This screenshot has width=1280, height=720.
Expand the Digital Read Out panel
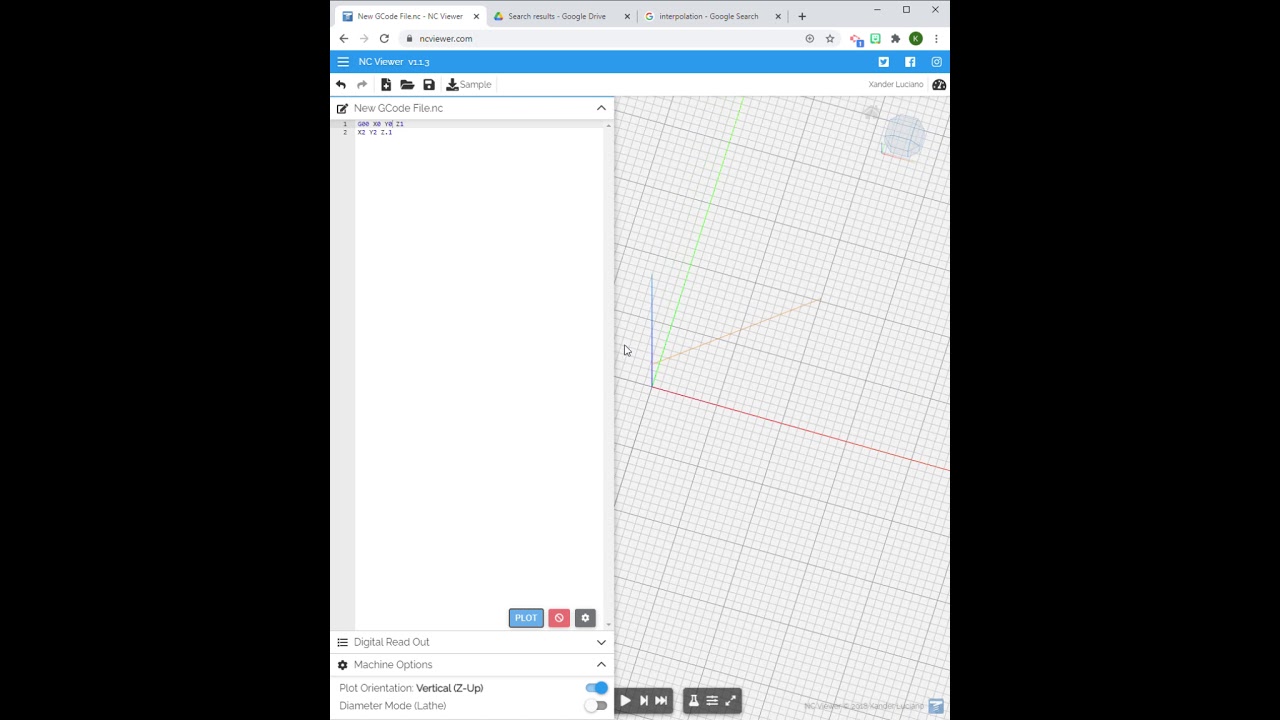pyautogui.click(x=601, y=642)
